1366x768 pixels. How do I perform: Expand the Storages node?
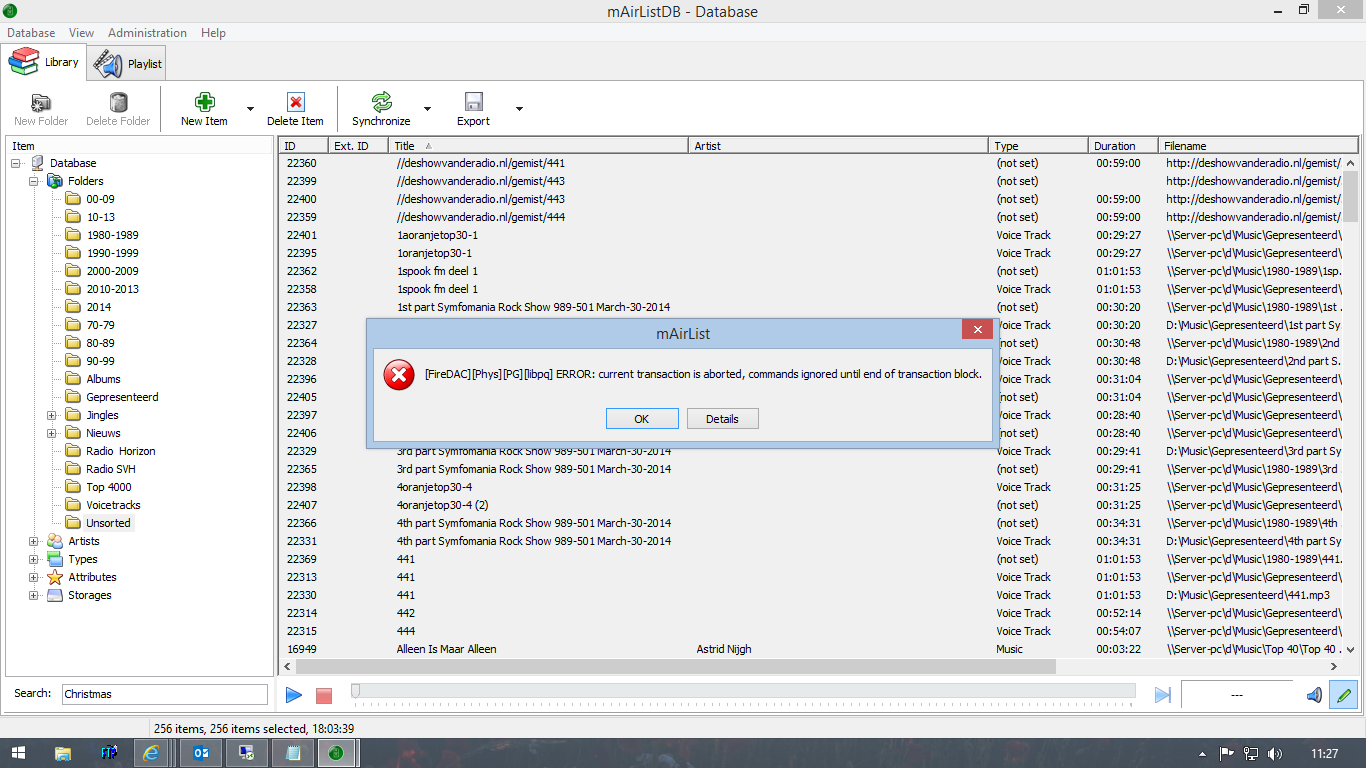(x=34, y=595)
